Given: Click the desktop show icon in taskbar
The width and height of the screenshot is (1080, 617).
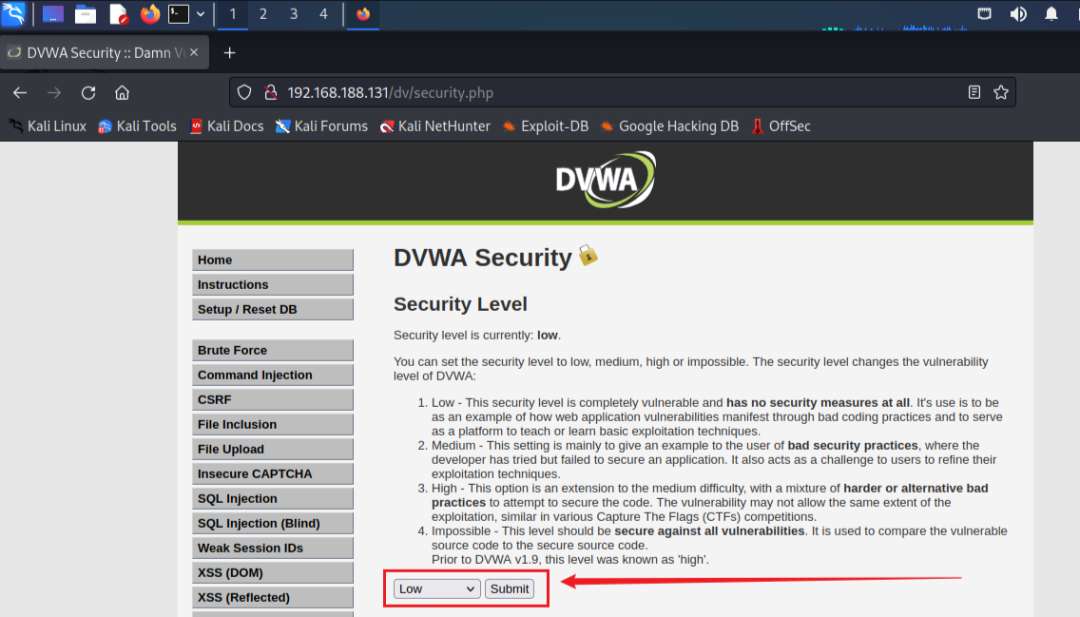Looking at the screenshot, I should pyautogui.click(x=53, y=14).
